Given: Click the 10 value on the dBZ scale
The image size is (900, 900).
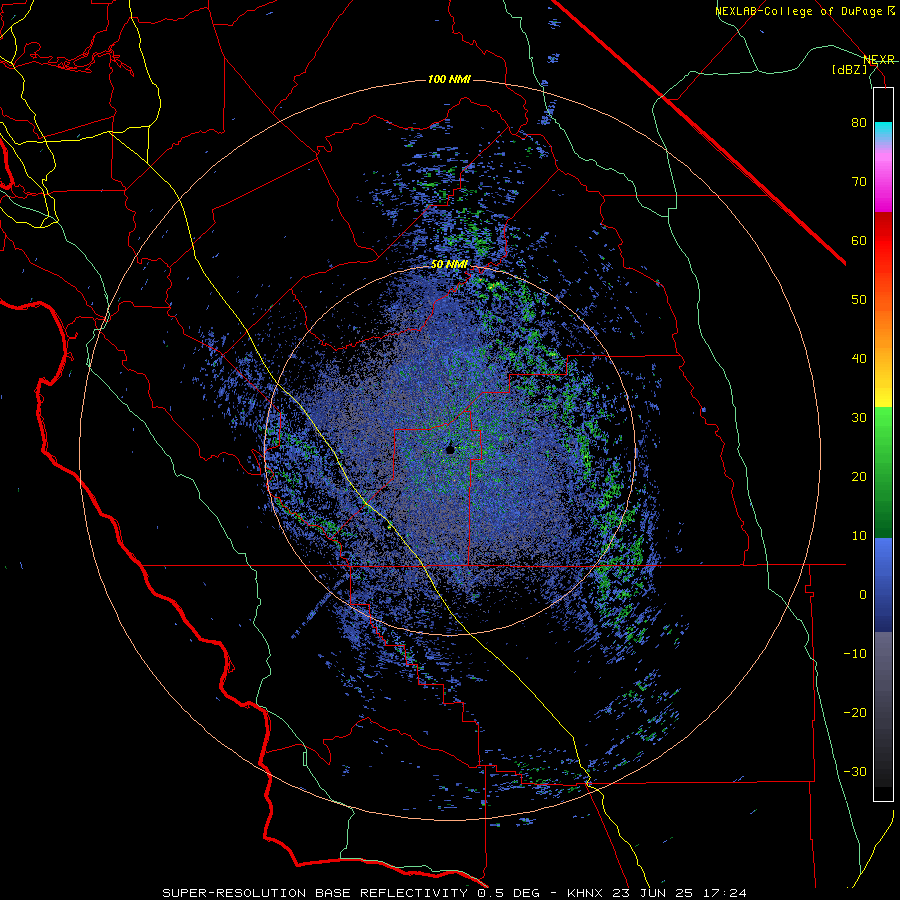Looking at the screenshot, I should click(x=859, y=536).
